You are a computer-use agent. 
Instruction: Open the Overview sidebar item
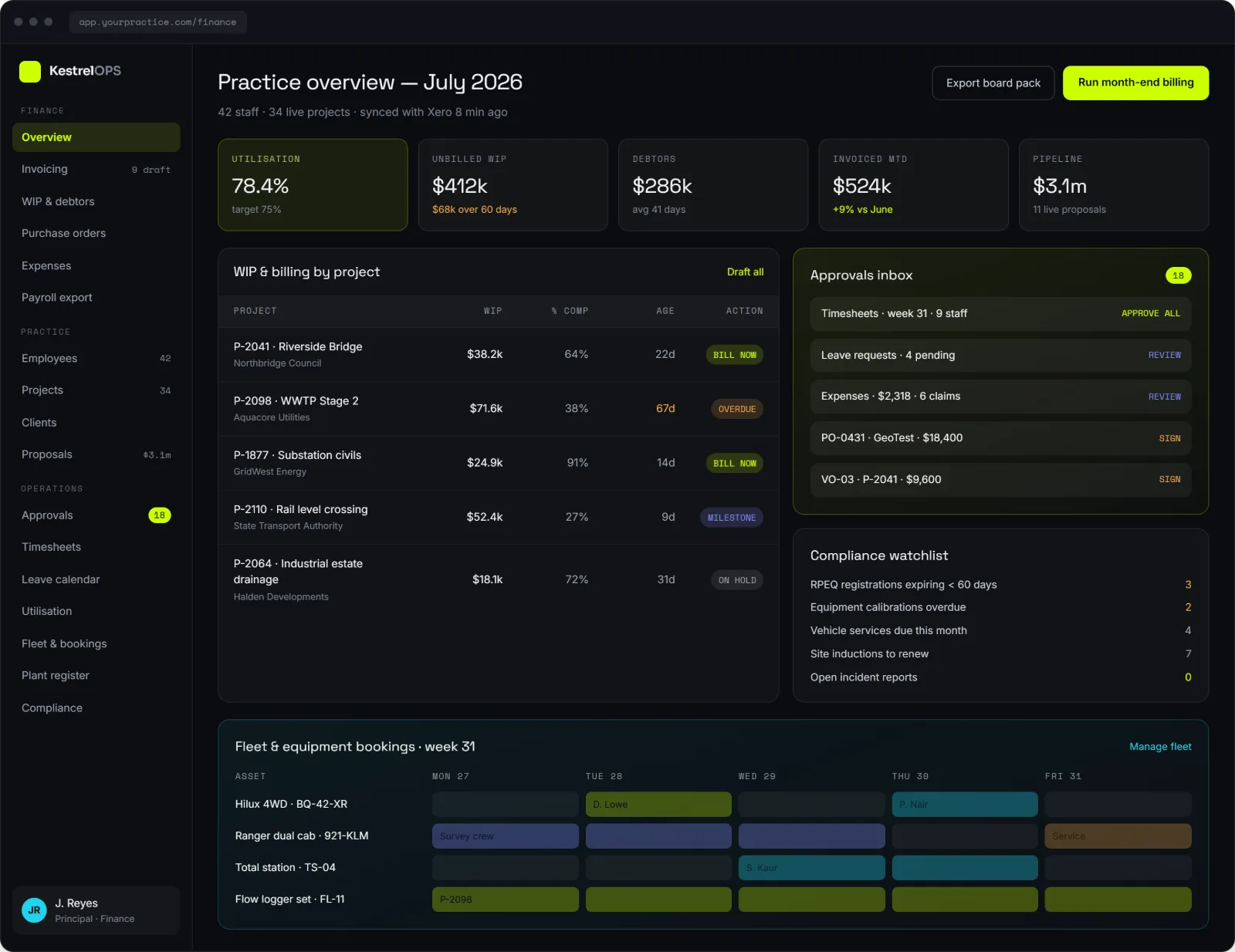96,137
